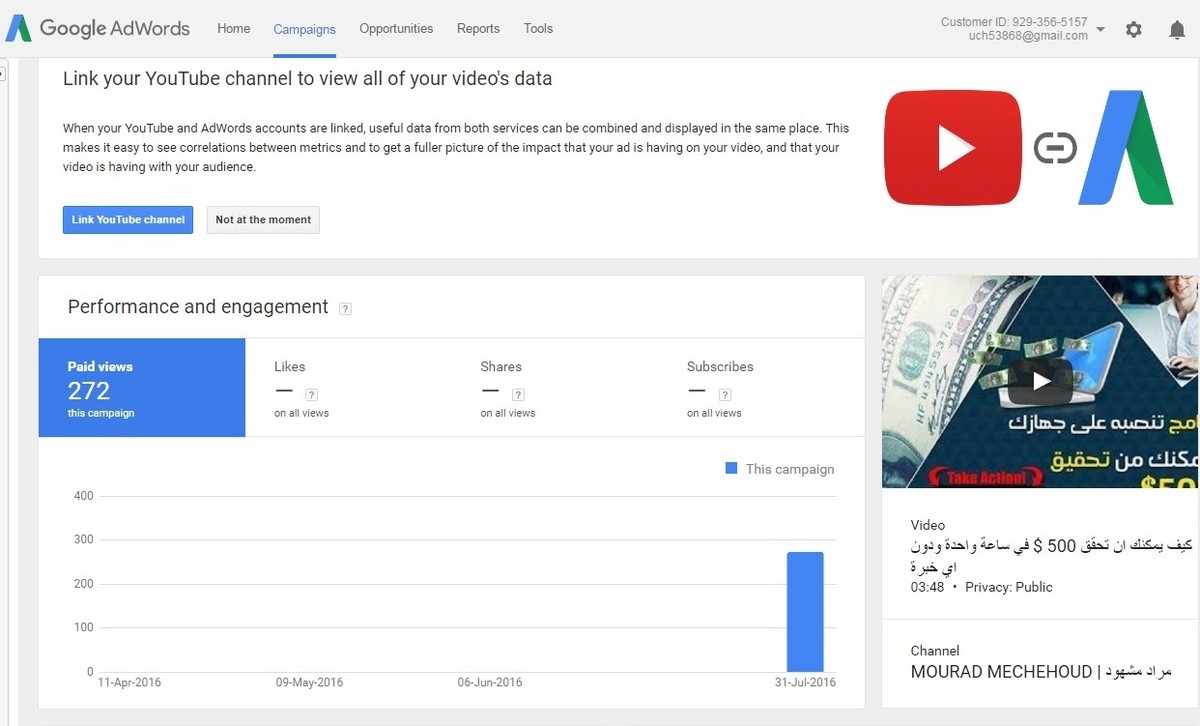Click the blue This campaign legend swatch
The width and height of the screenshot is (1200, 726).
pyautogui.click(x=731, y=468)
